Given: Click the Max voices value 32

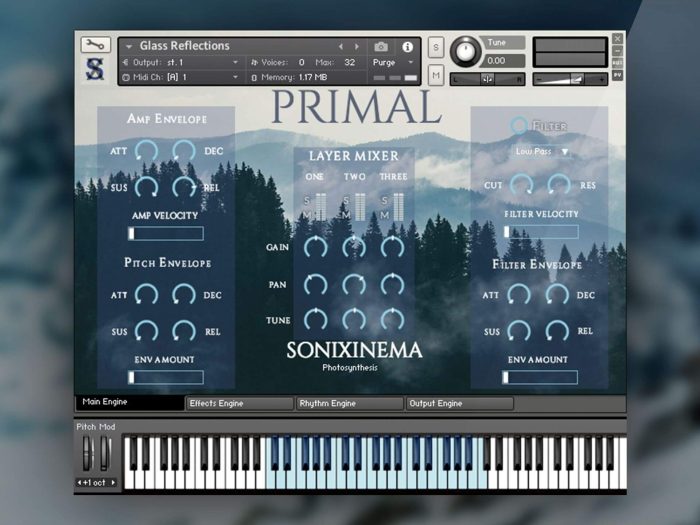Looking at the screenshot, I should coord(350,62).
